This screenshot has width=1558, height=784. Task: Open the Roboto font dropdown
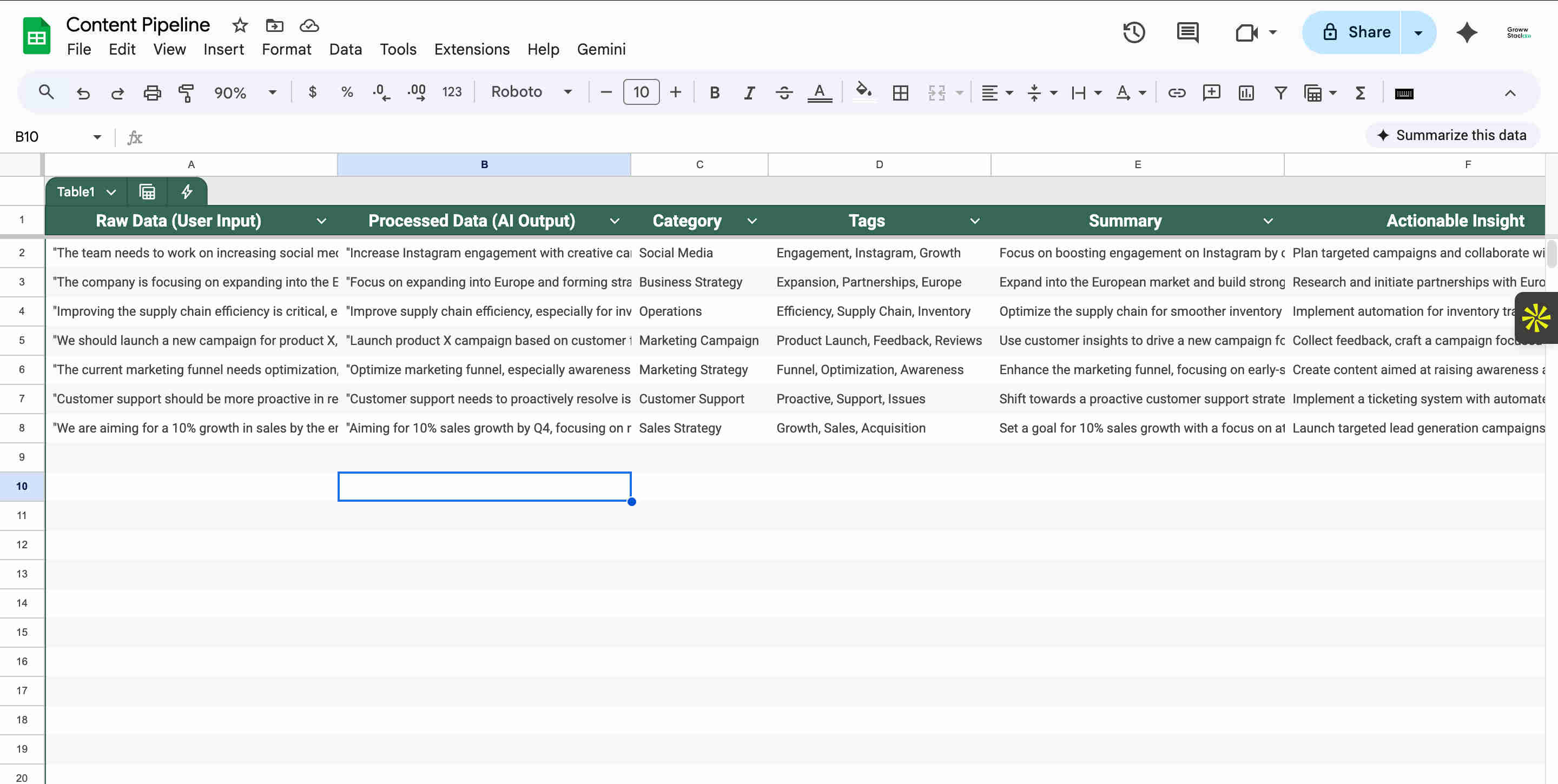pyautogui.click(x=532, y=92)
